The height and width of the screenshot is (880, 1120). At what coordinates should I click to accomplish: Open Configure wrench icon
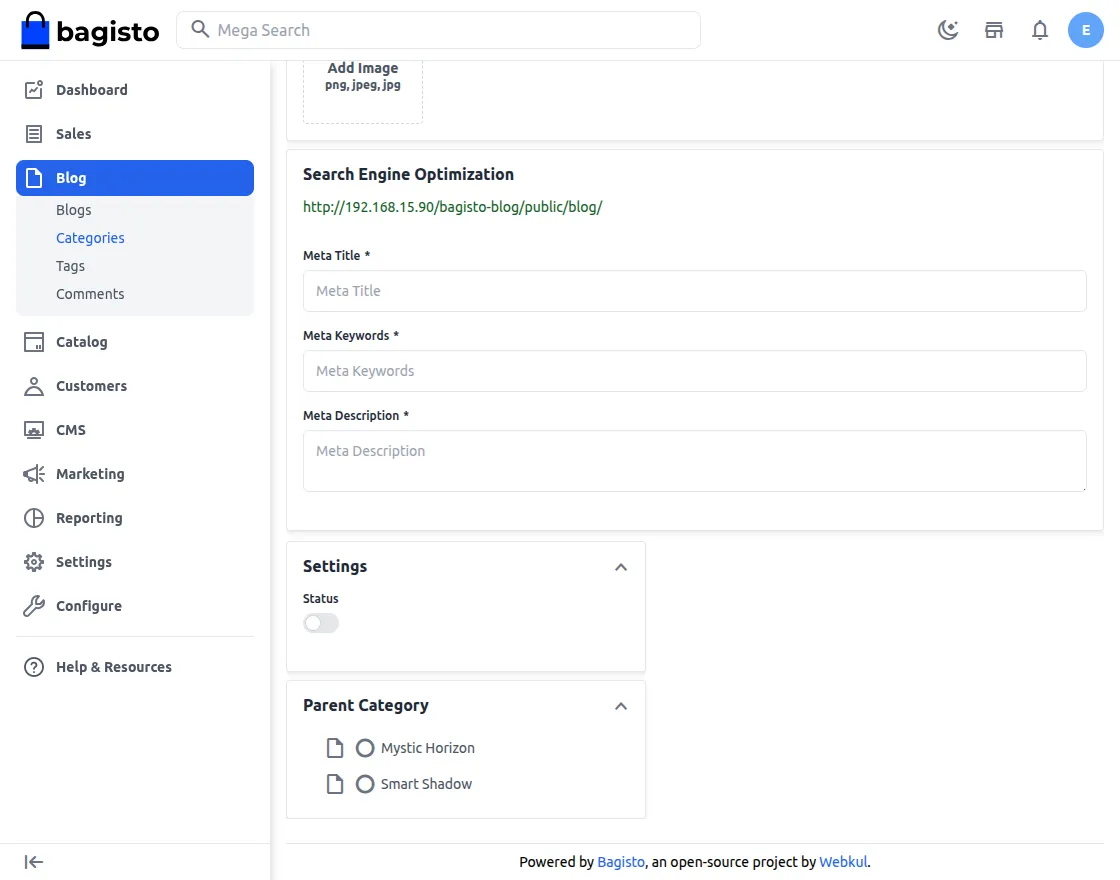tap(34, 606)
